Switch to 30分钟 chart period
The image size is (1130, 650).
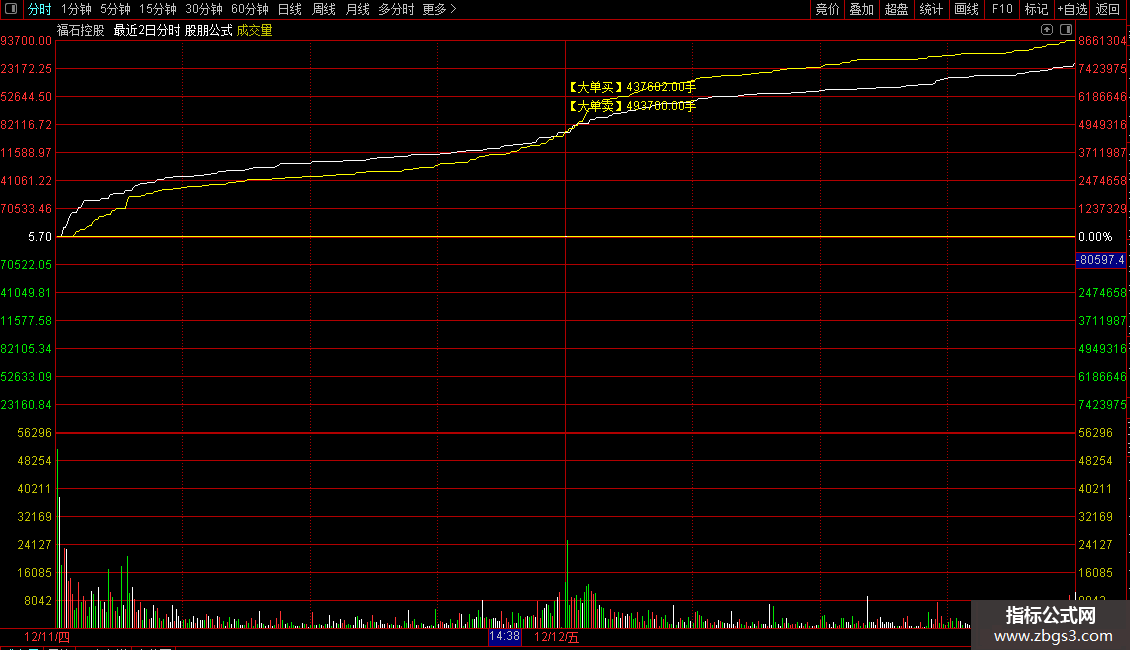[x=204, y=9]
